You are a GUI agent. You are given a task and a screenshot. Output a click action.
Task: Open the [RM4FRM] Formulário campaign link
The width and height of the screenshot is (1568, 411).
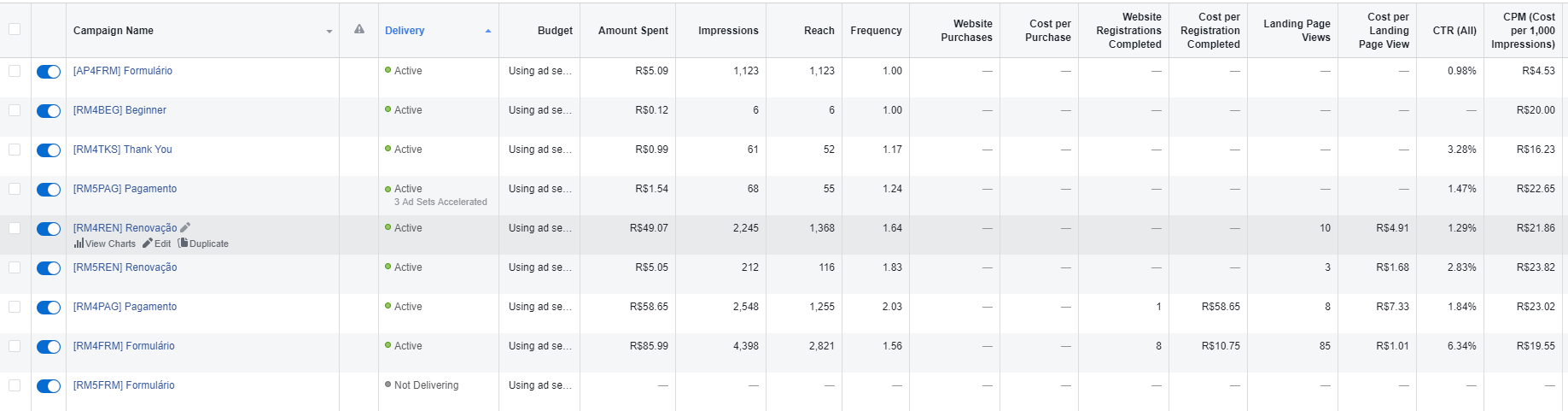124,346
